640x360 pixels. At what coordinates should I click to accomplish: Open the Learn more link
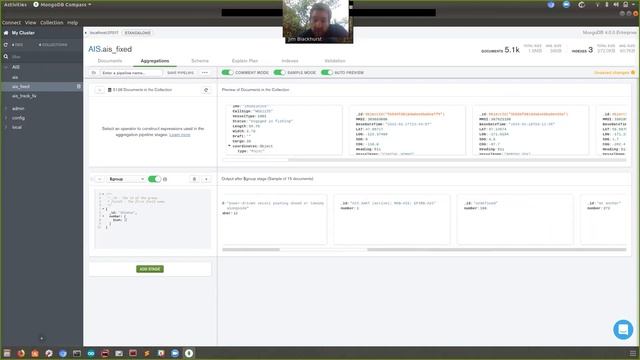tap(180, 135)
